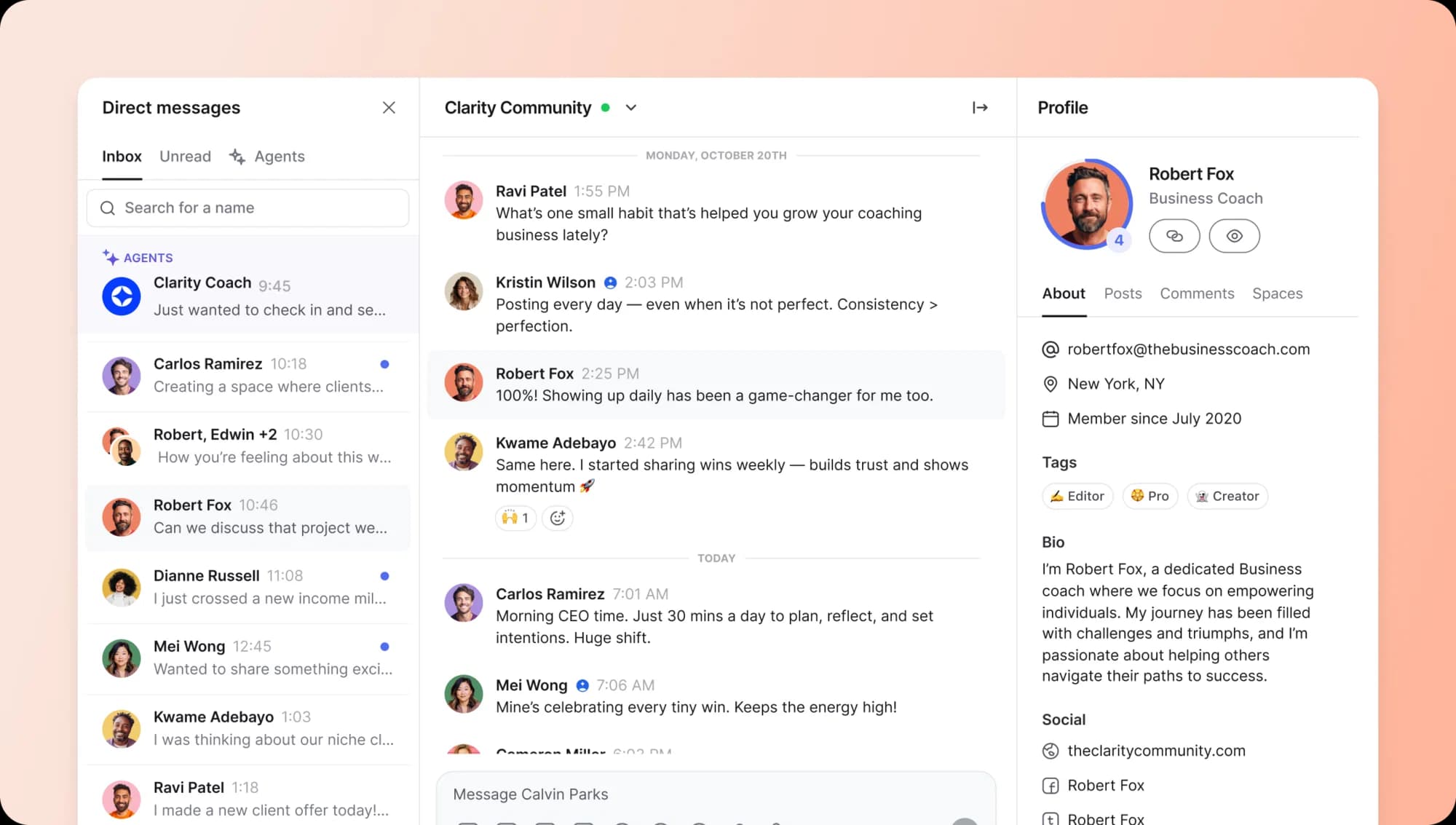Image resolution: width=1456 pixels, height=825 pixels.
Task: Click the Pro tag
Action: tap(1150, 496)
